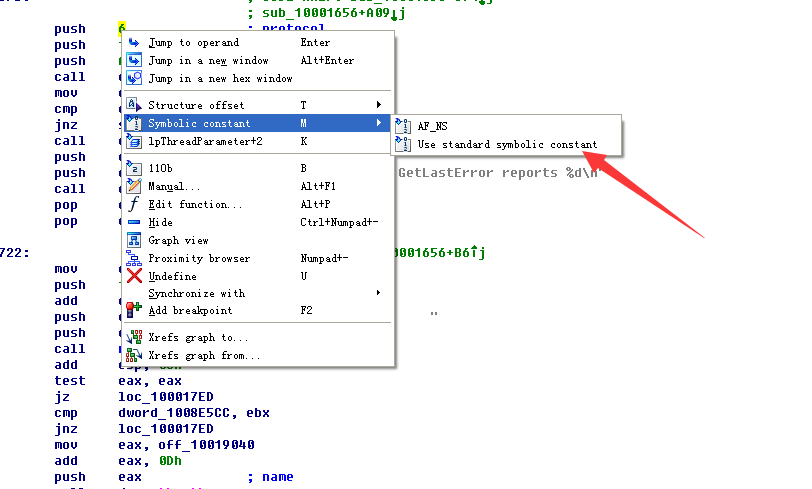The height and width of the screenshot is (489, 812).
Task: Open Xrefs graph from entry
Action: 258,355
